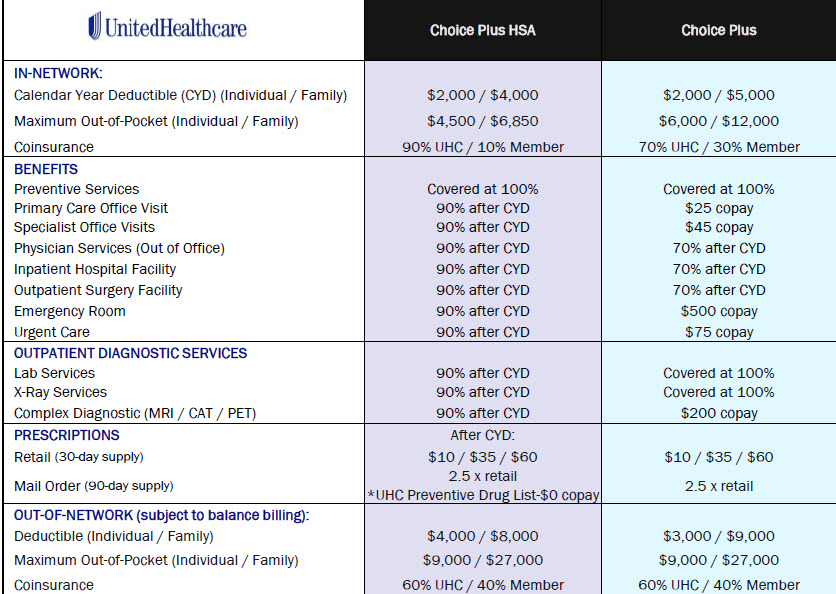Viewport: 836px width, 594px height.
Task: Click the BENEFITS section heading
Action: 46,169
